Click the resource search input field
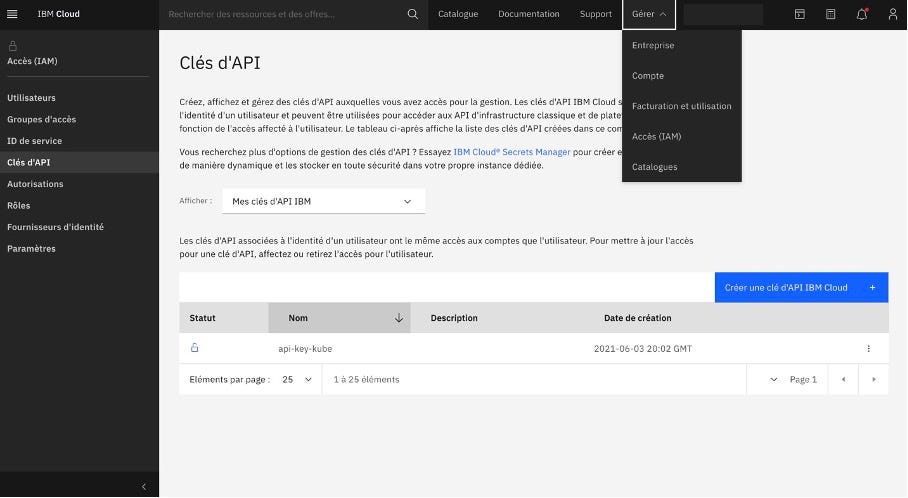908x498 pixels. (285, 14)
